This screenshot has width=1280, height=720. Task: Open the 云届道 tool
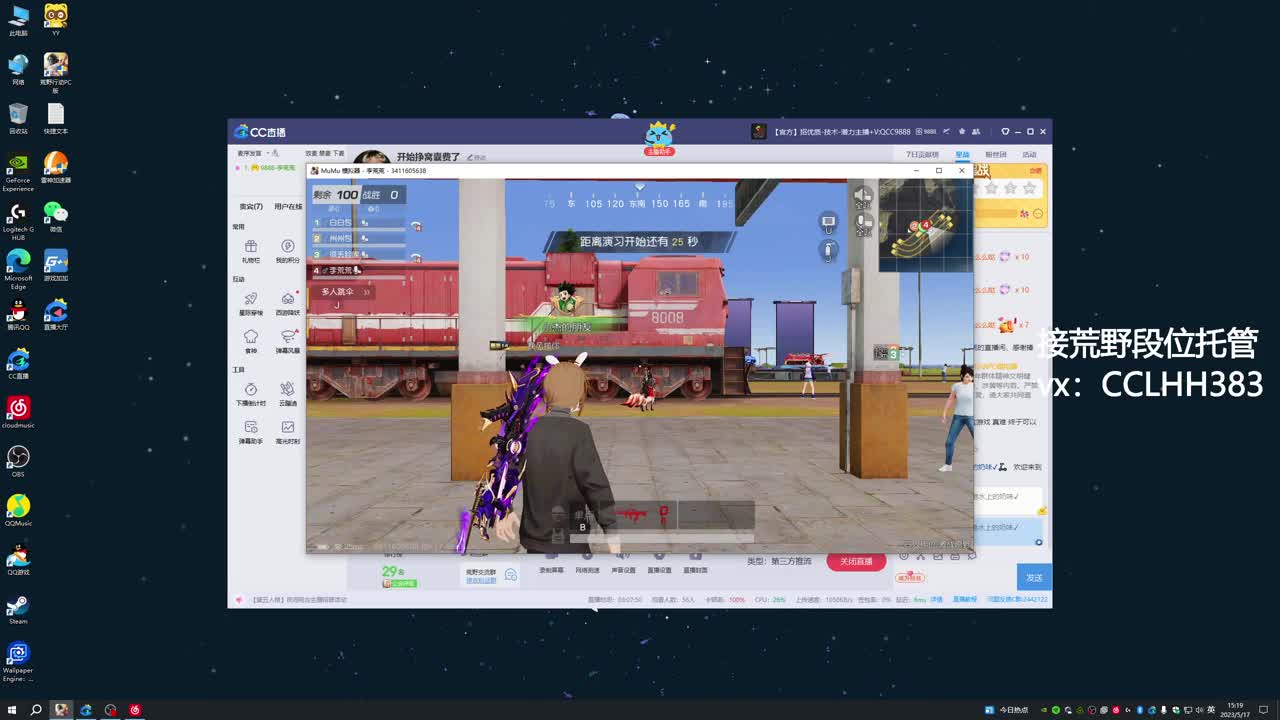click(x=288, y=393)
